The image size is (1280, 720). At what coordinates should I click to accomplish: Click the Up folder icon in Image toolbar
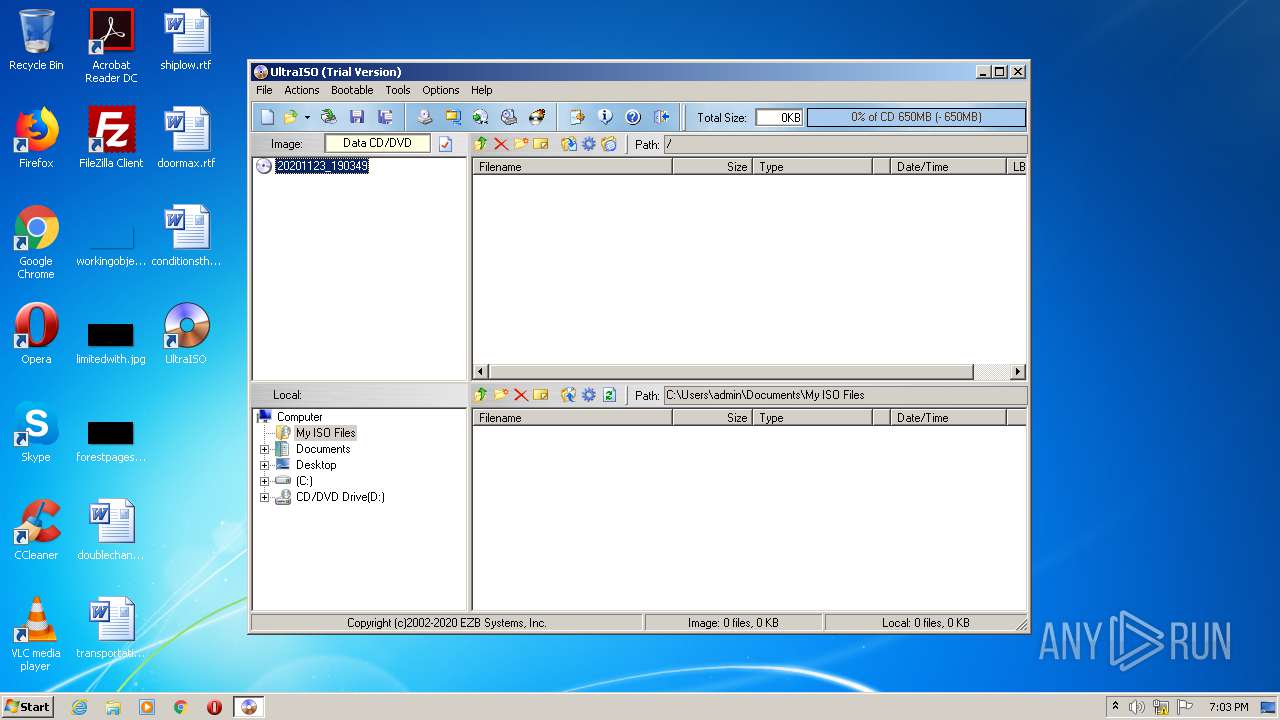pyautogui.click(x=481, y=144)
